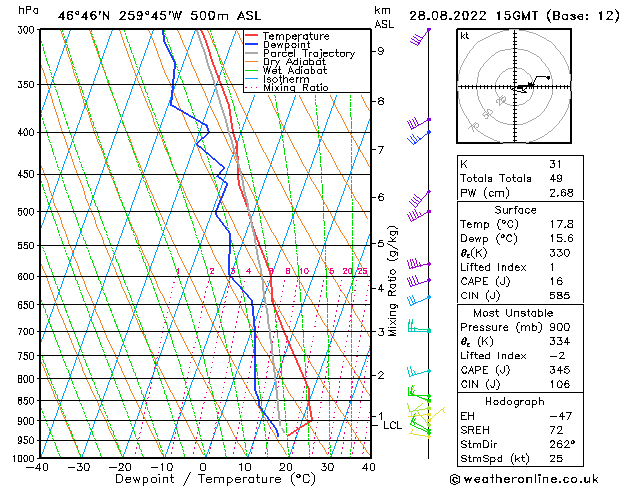Click the coordinates title '46°46'N 259°45'W 500m ASL'
The height and width of the screenshot is (486, 629).
pos(159,16)
